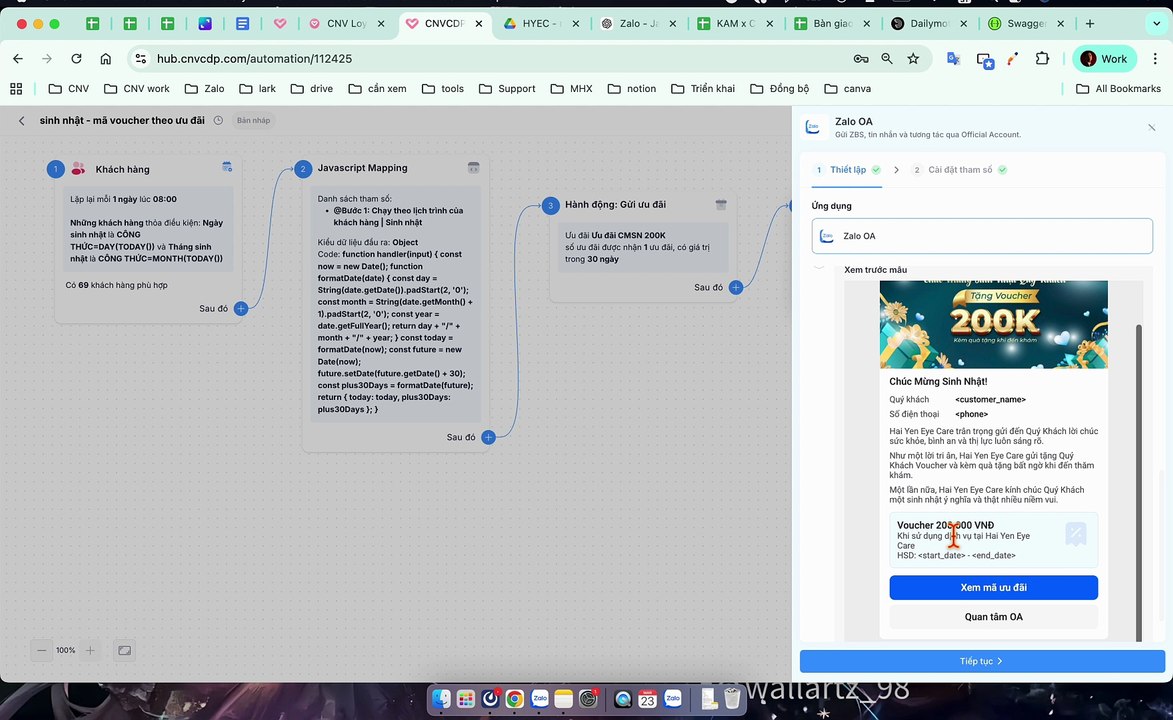The image size is (1173, 720).
Task: Click Quan tâm OA button in preview
Action: (x=993, y=617)
